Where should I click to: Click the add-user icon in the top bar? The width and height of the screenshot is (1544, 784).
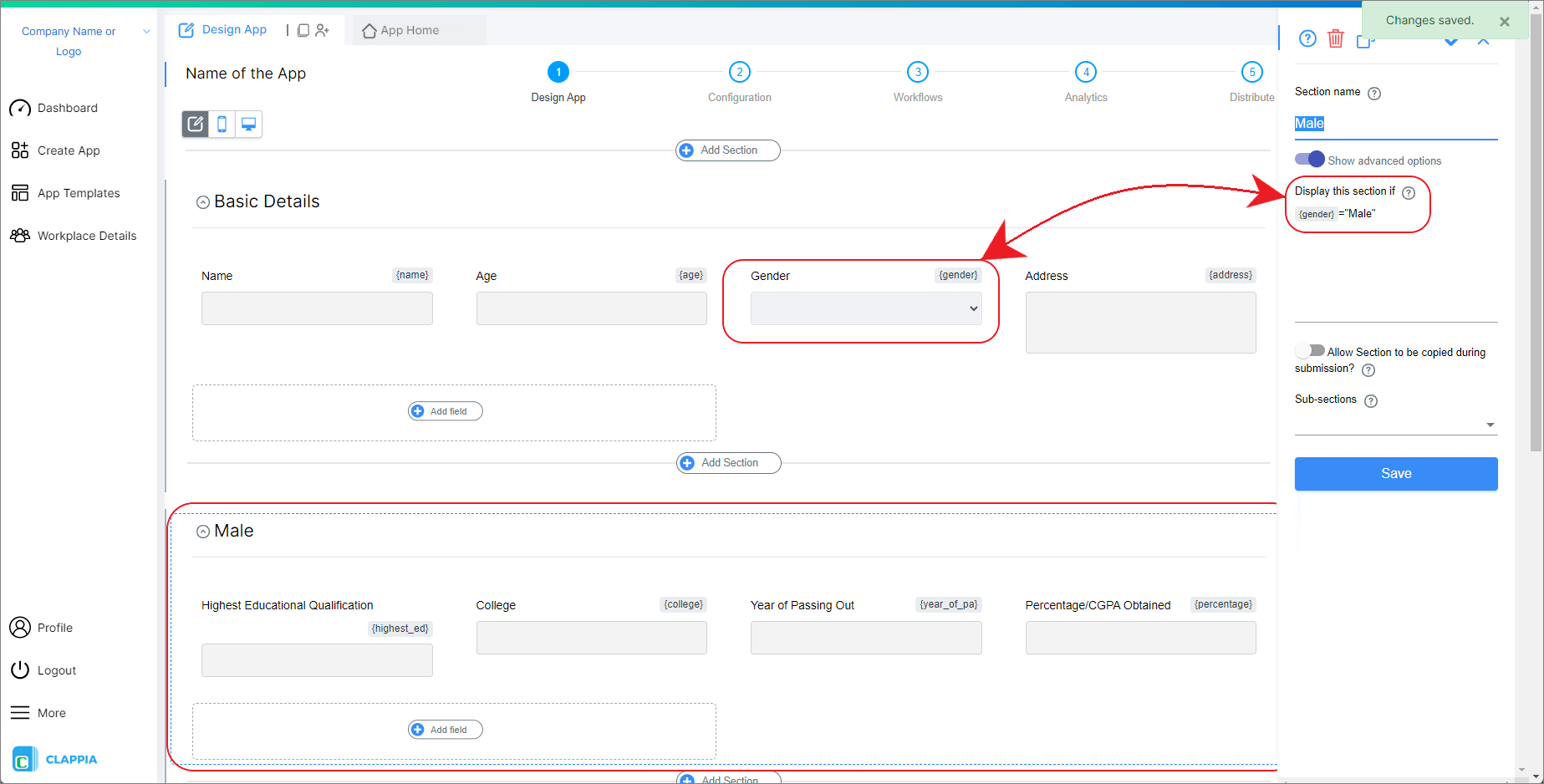[323, 29]
